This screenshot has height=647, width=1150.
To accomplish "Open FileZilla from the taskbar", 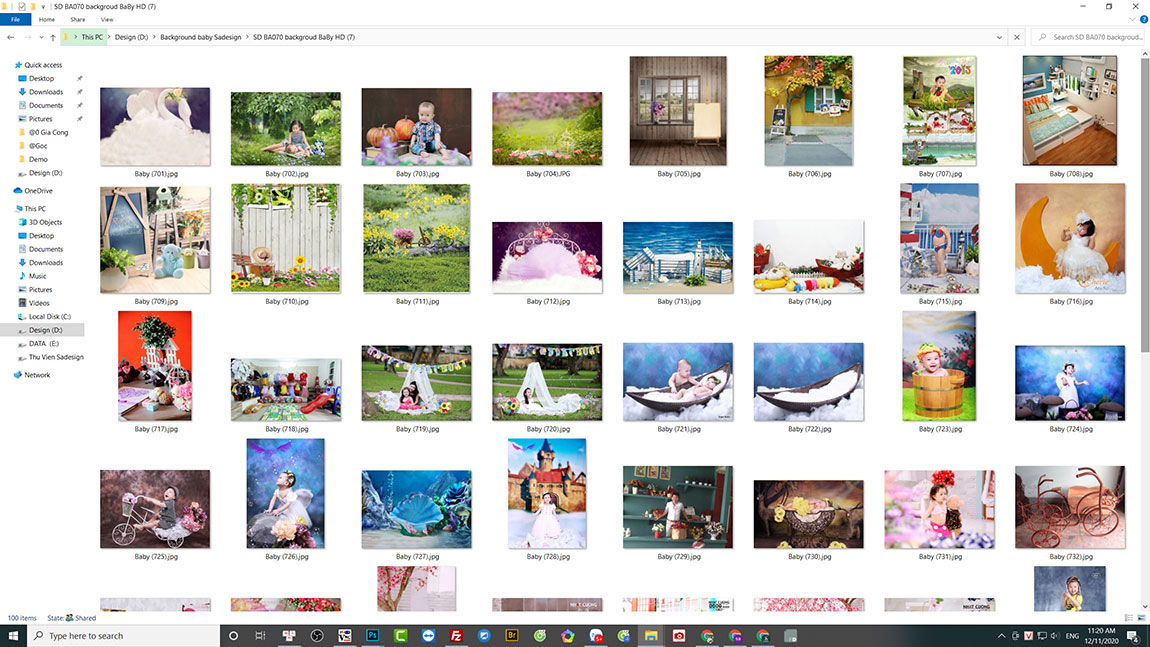I will pos(456,636).
